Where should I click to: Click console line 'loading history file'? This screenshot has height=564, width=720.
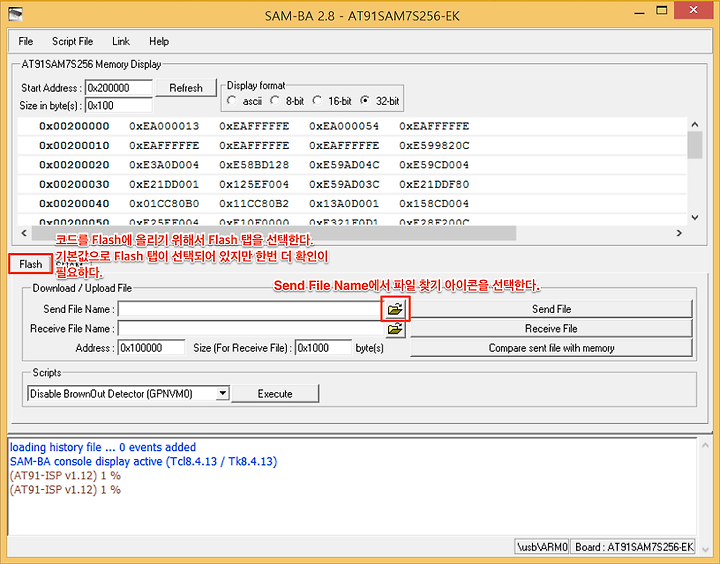pos(103,447)
